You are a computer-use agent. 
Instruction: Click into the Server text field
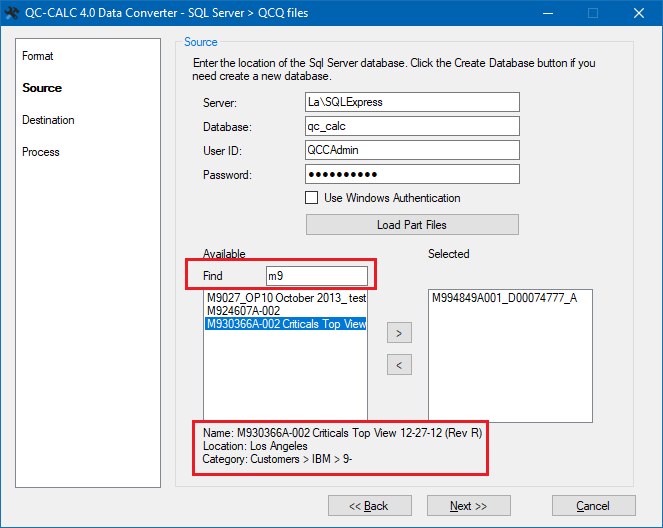coord(412,102)
